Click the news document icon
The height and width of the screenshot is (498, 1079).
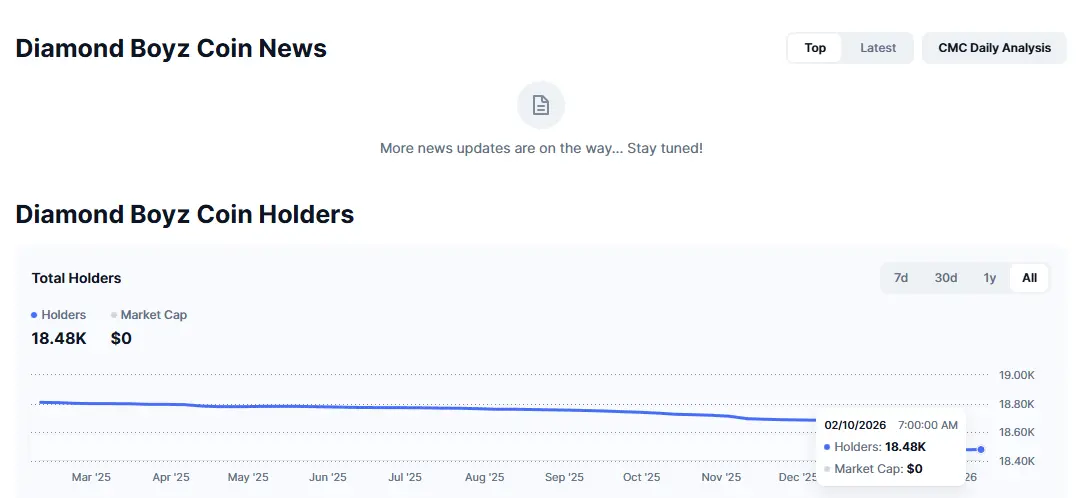tap(541, 106)
